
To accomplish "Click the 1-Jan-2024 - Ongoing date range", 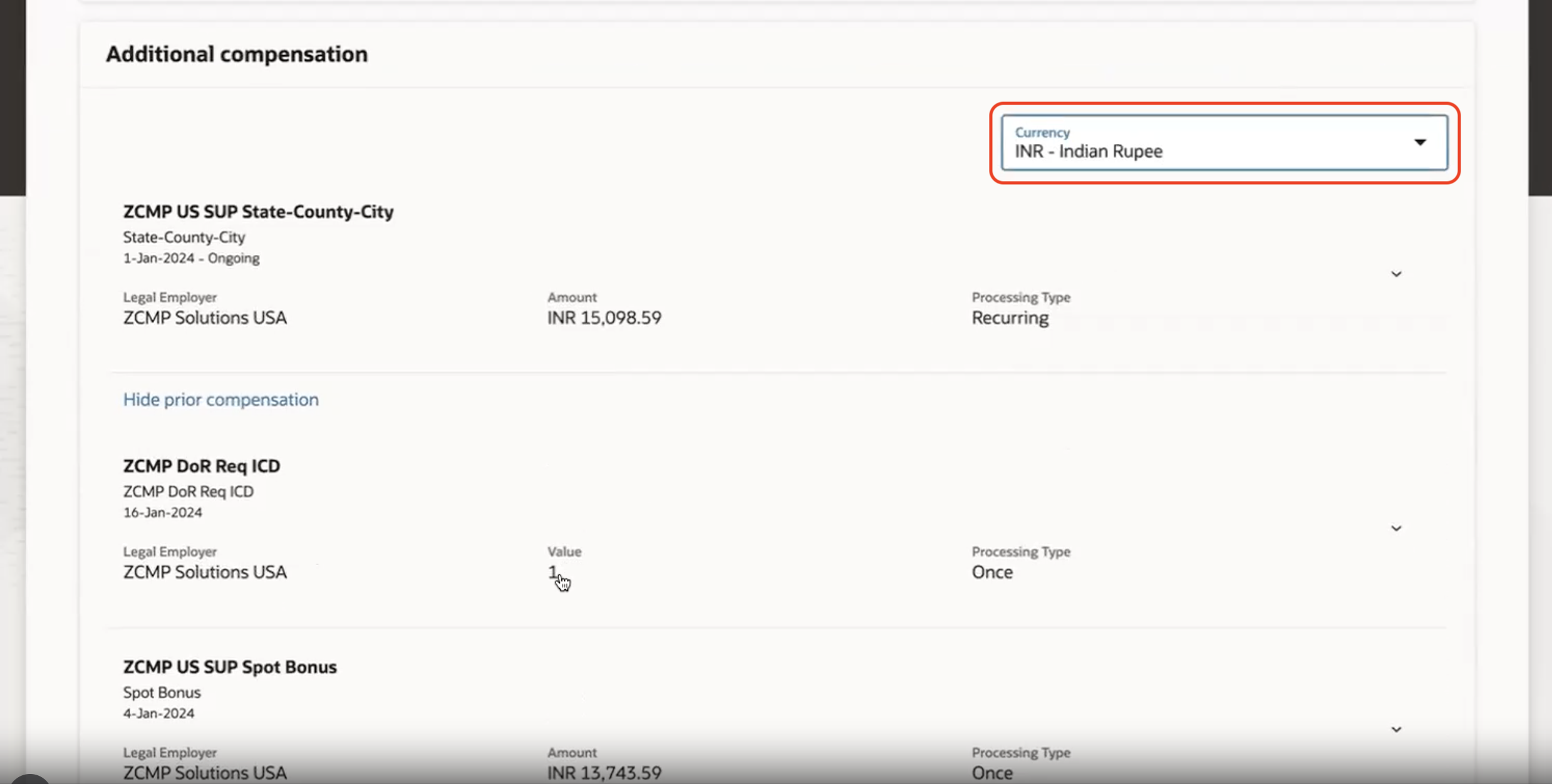I will click(x=191, y=258).
